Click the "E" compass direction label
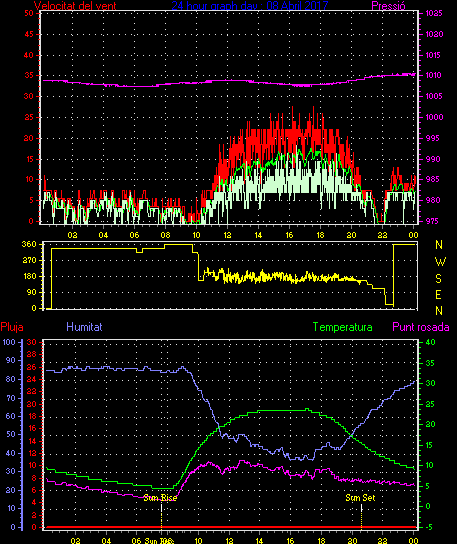This screenshot has width=457, height=544. coord(438,295)
